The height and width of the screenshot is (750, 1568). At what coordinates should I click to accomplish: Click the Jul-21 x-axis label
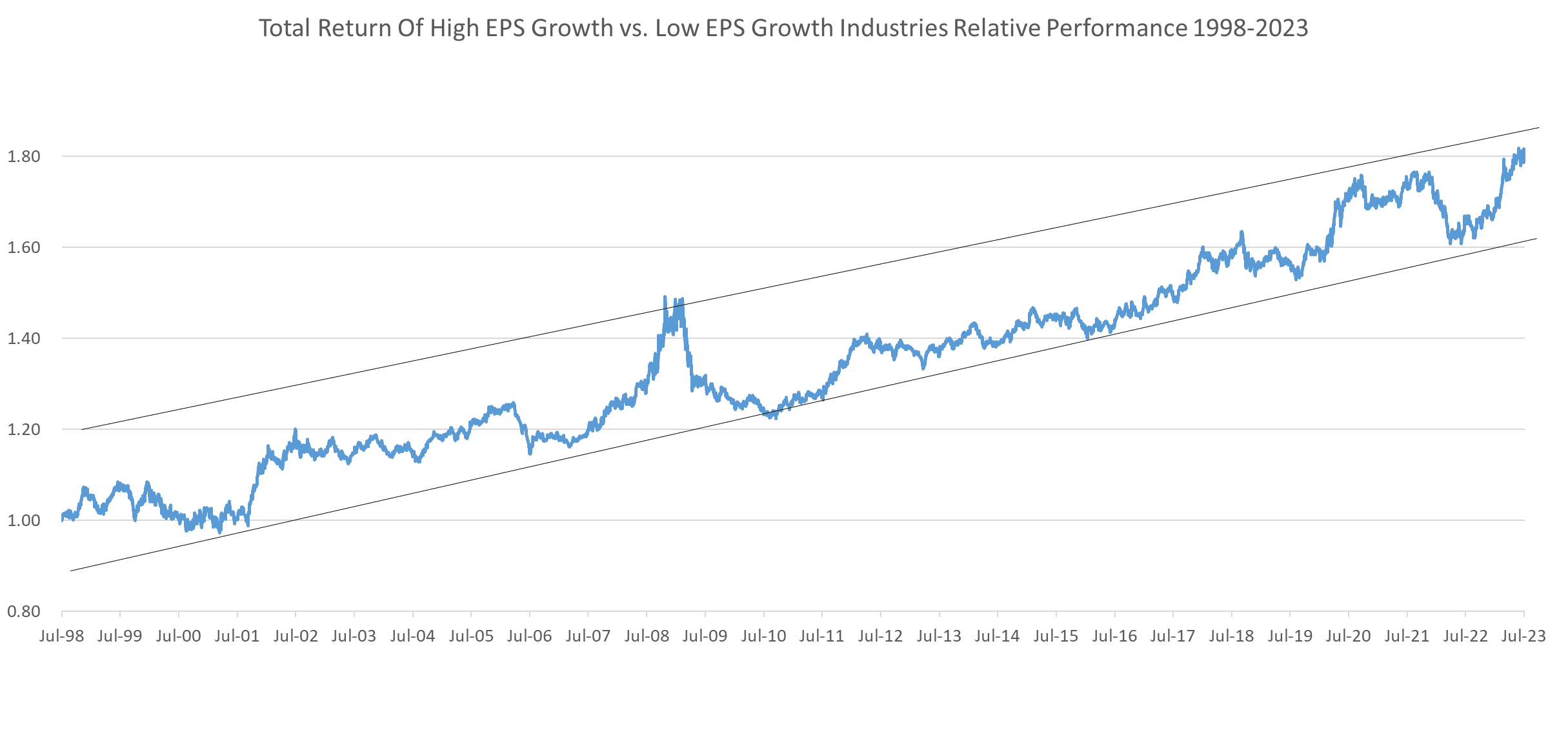(1407, 636)
